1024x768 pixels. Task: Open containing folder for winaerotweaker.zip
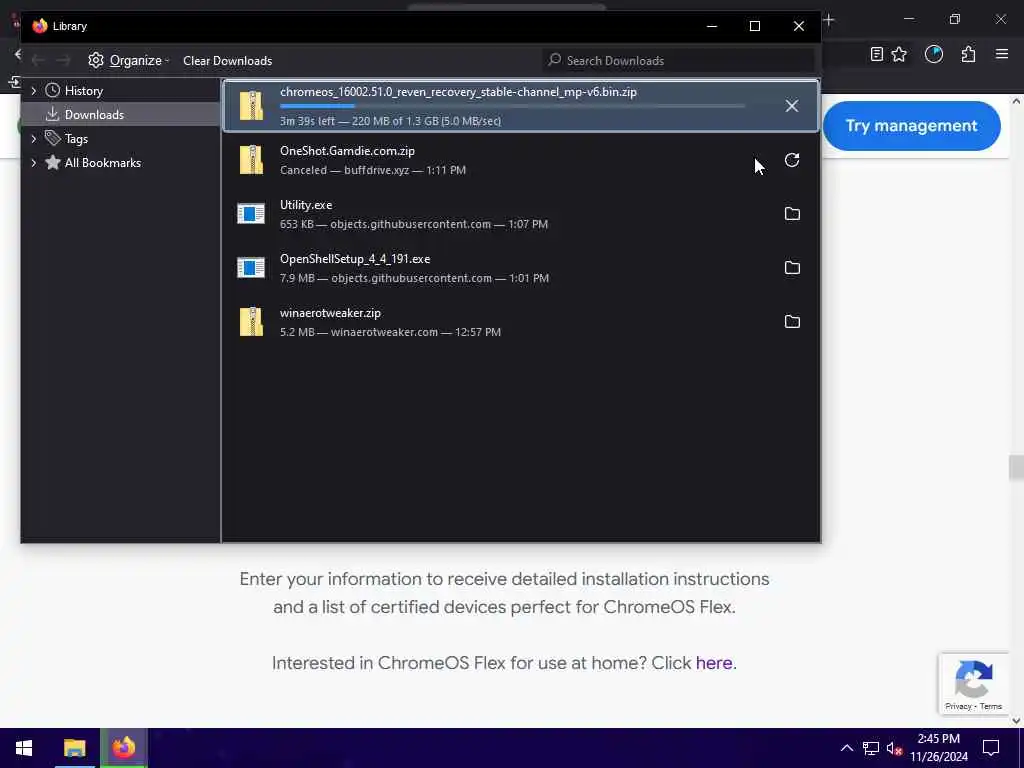(792, 322)
